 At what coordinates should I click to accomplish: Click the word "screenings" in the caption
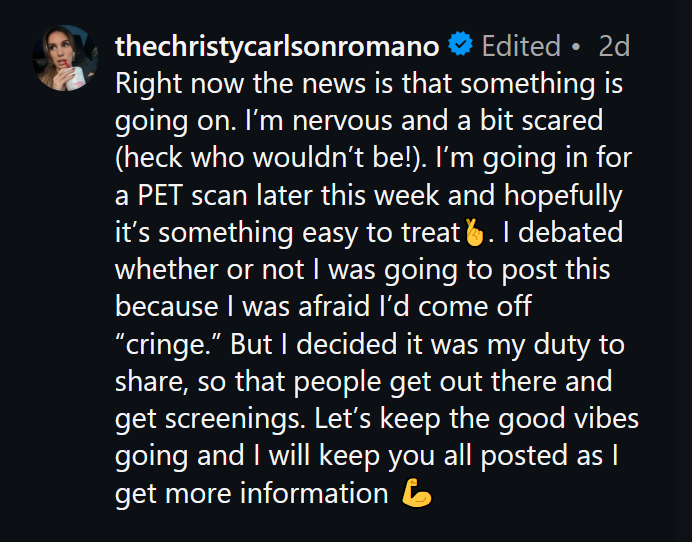234,419
